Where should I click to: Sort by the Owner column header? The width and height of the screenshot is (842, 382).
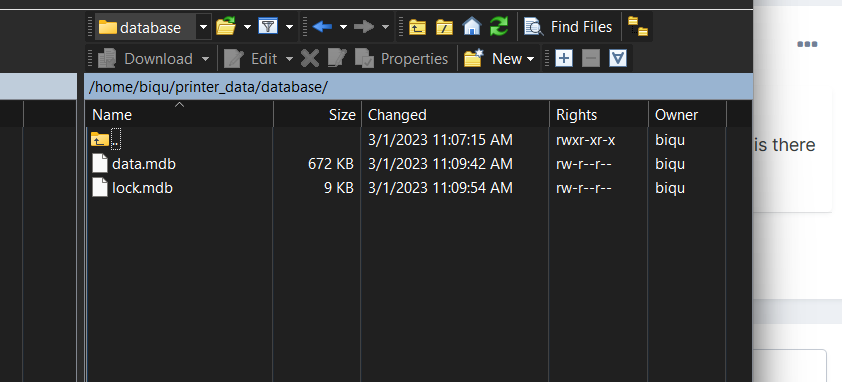[x=687, y=114]
